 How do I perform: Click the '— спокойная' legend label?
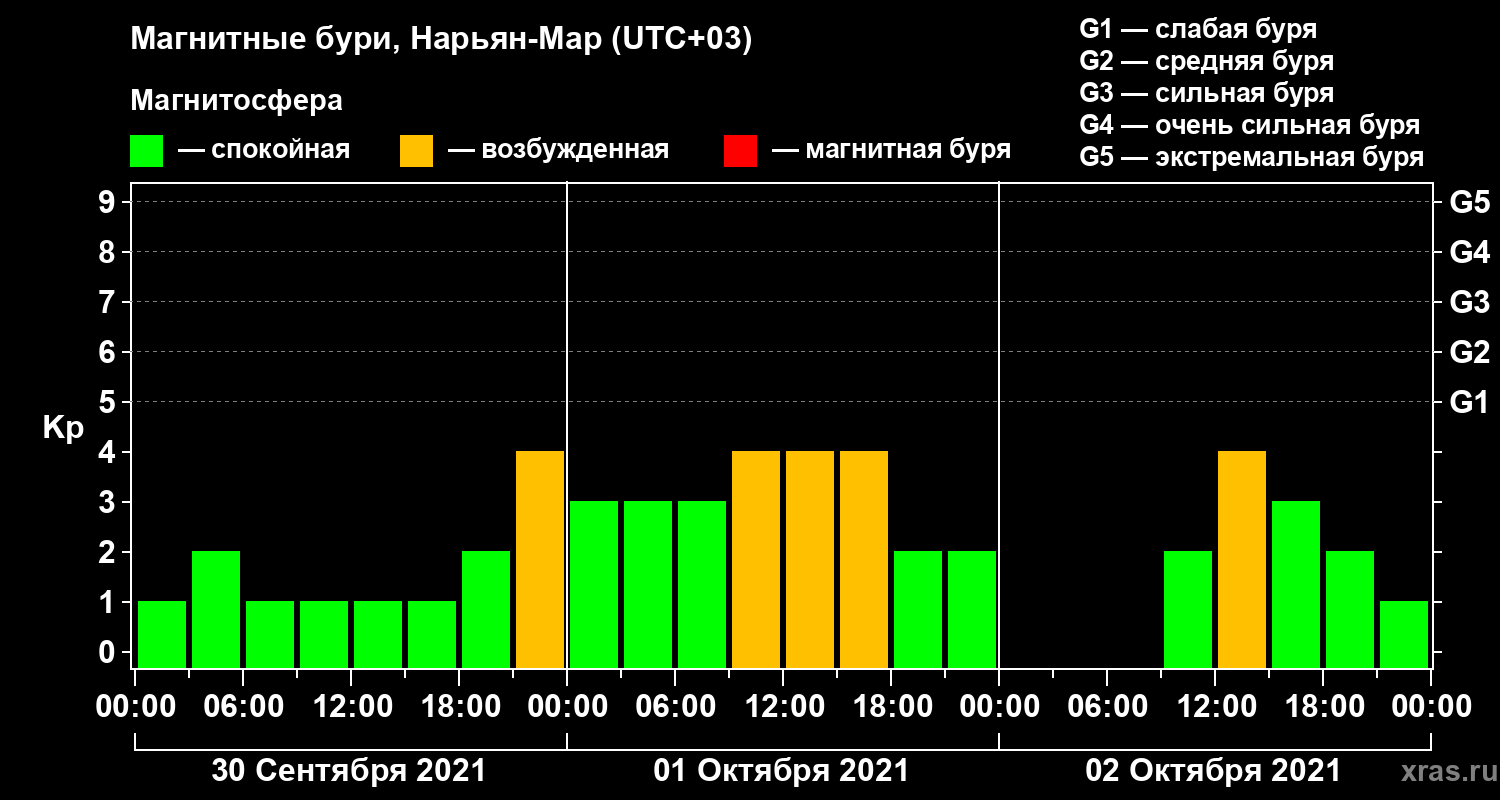coord(264,150)
